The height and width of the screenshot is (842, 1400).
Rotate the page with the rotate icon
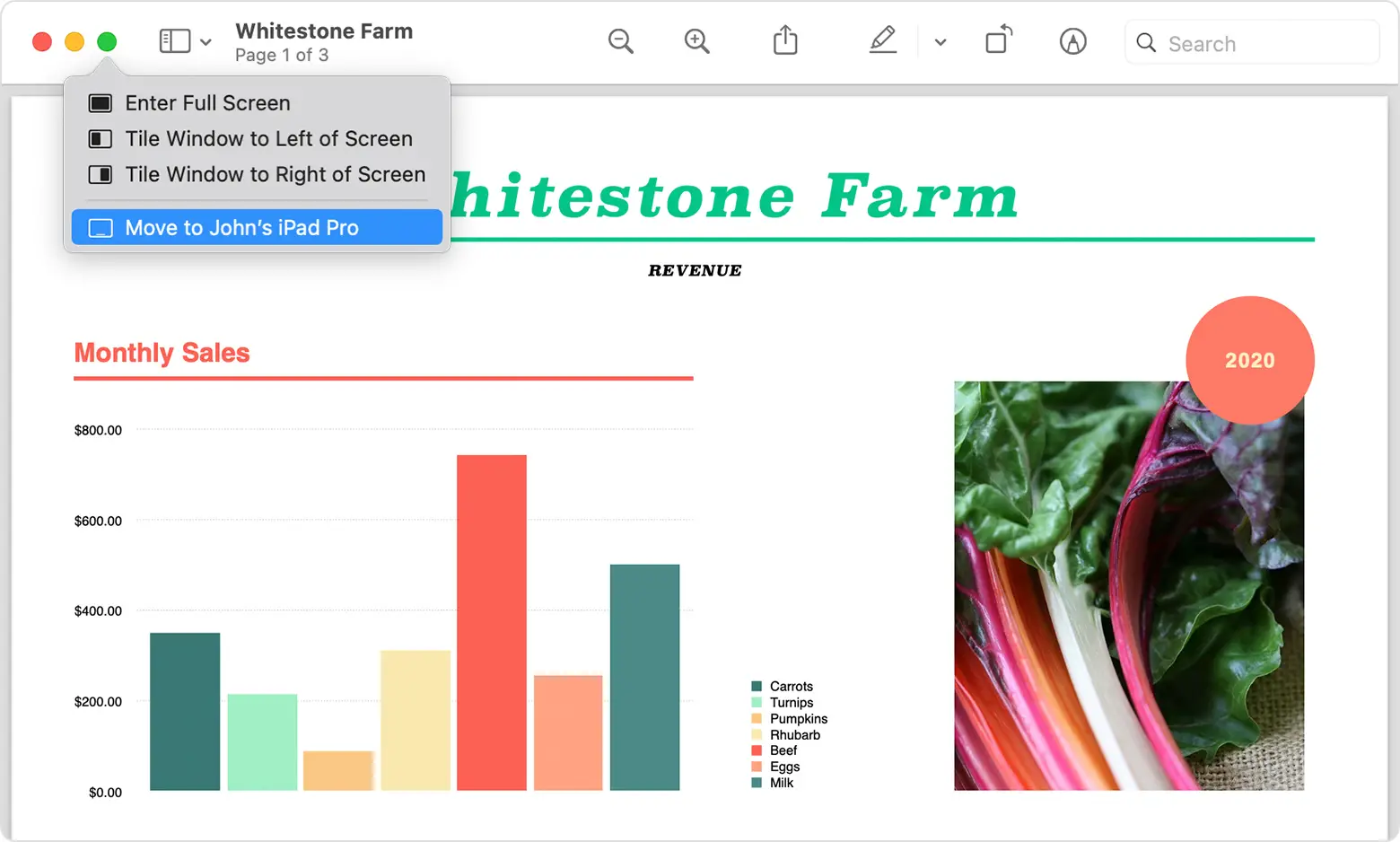[998, 40]
